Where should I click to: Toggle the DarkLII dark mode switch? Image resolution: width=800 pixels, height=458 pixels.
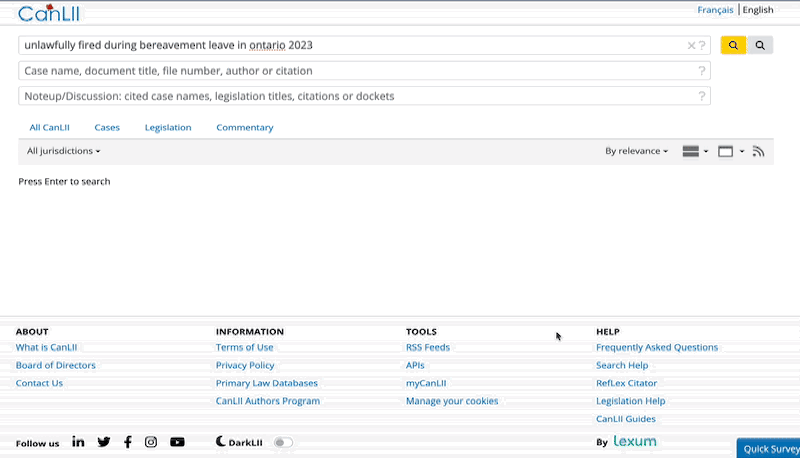pos(284,442)
